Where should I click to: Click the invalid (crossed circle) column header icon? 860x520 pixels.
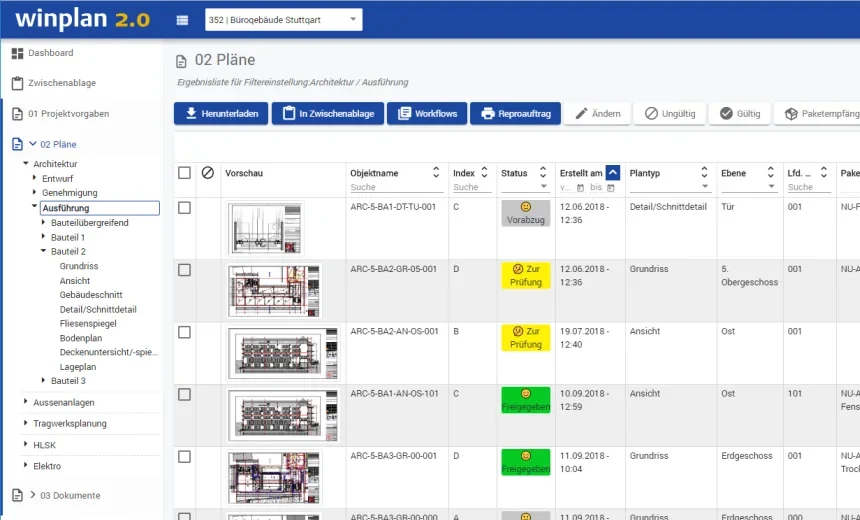pos(207,173)
